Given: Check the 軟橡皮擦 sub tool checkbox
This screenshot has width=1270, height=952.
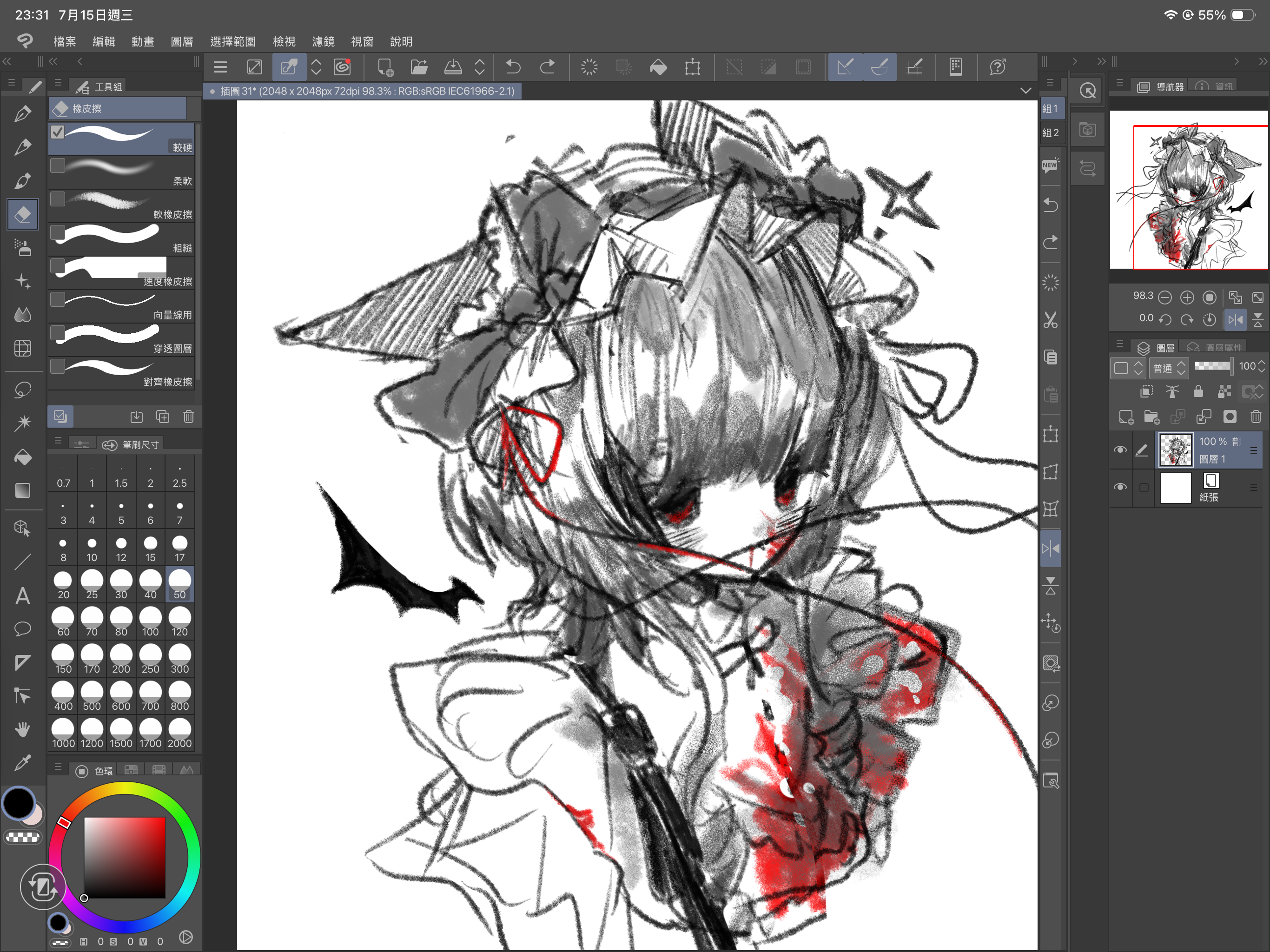Looking at the screenshot, I should [58, 198].
